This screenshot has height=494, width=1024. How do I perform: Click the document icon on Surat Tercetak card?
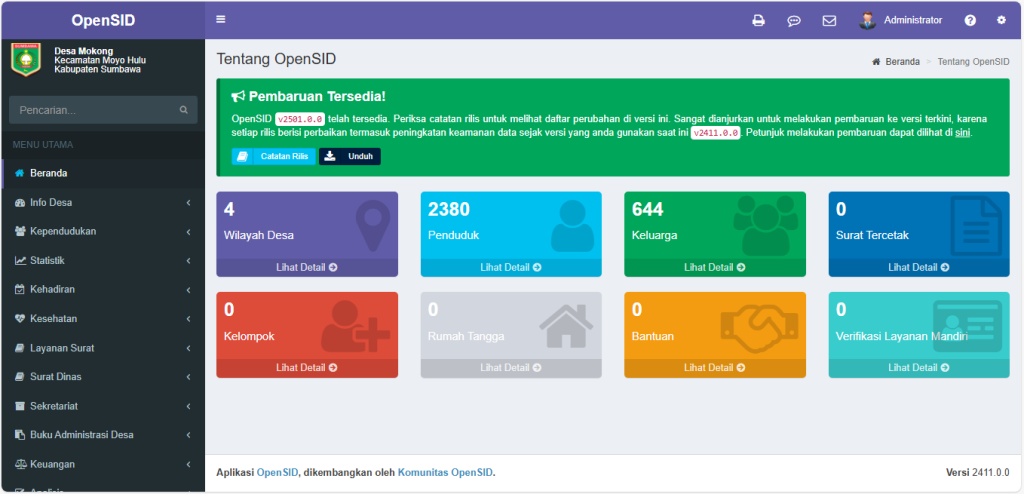(976, 225)
